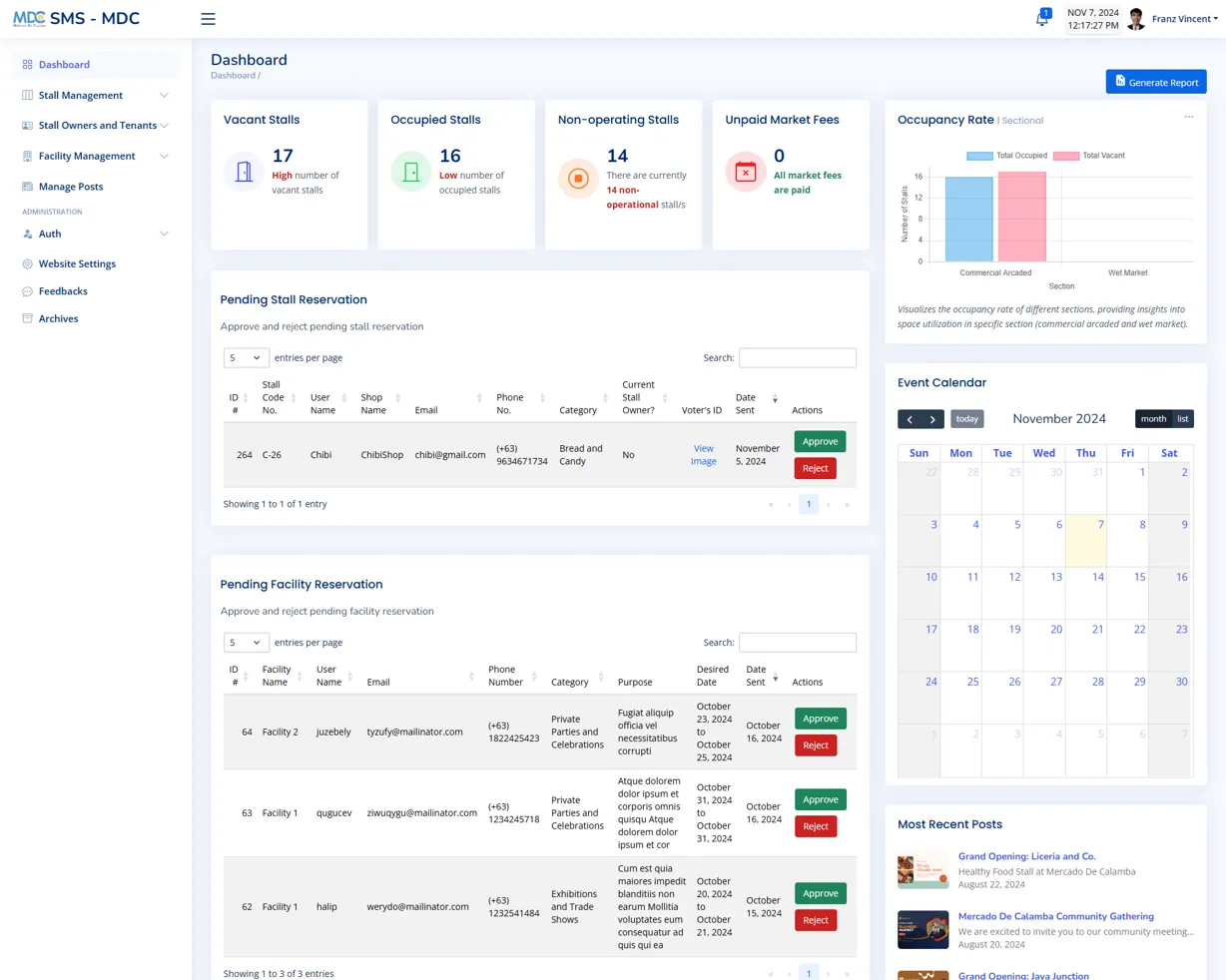Click the Vacant Stalls door icon
Screen dimensions: 1226x980
coord(244,172)
